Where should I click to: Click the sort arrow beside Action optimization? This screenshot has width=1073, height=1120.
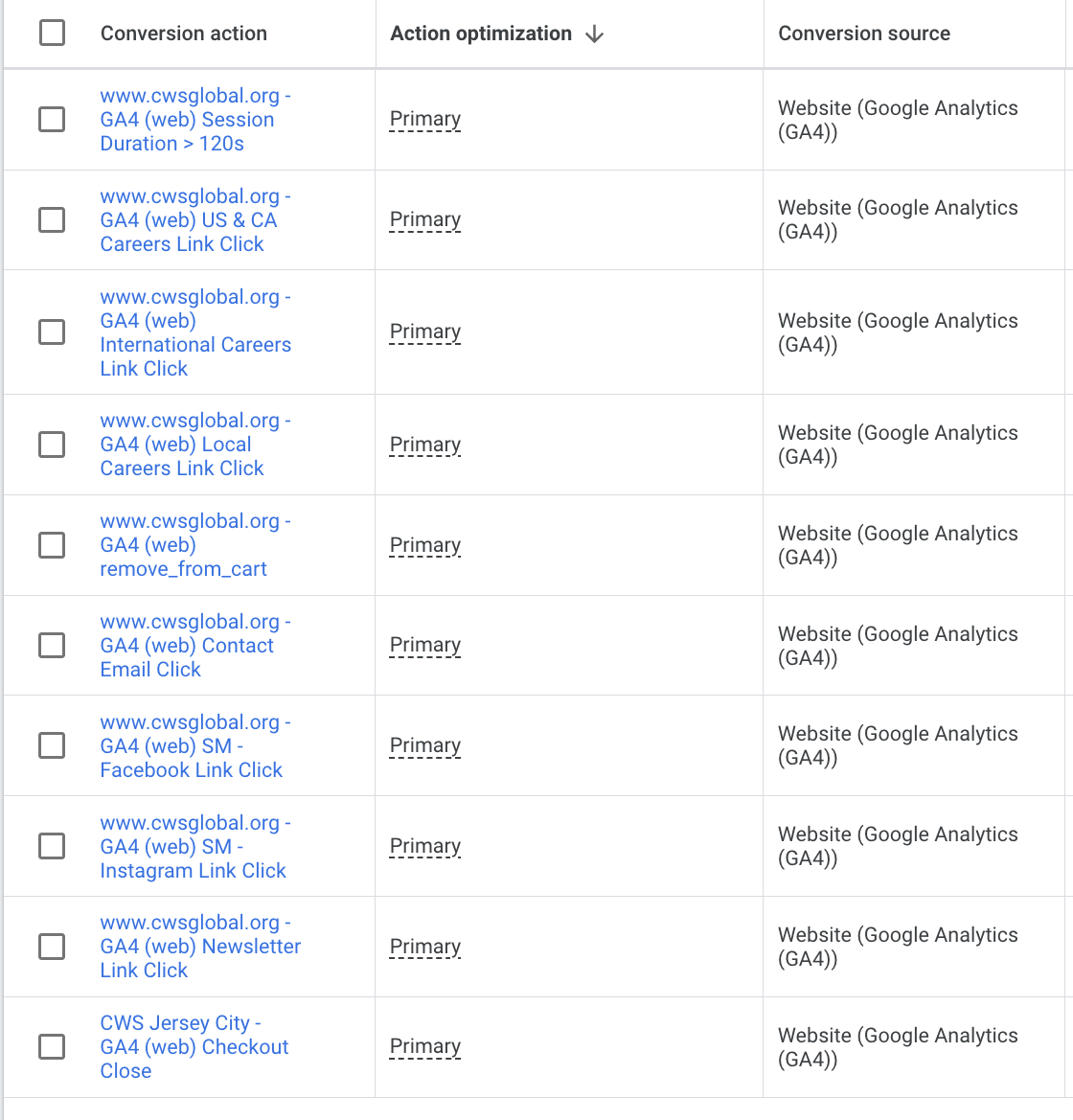click(x=594, y=34)
